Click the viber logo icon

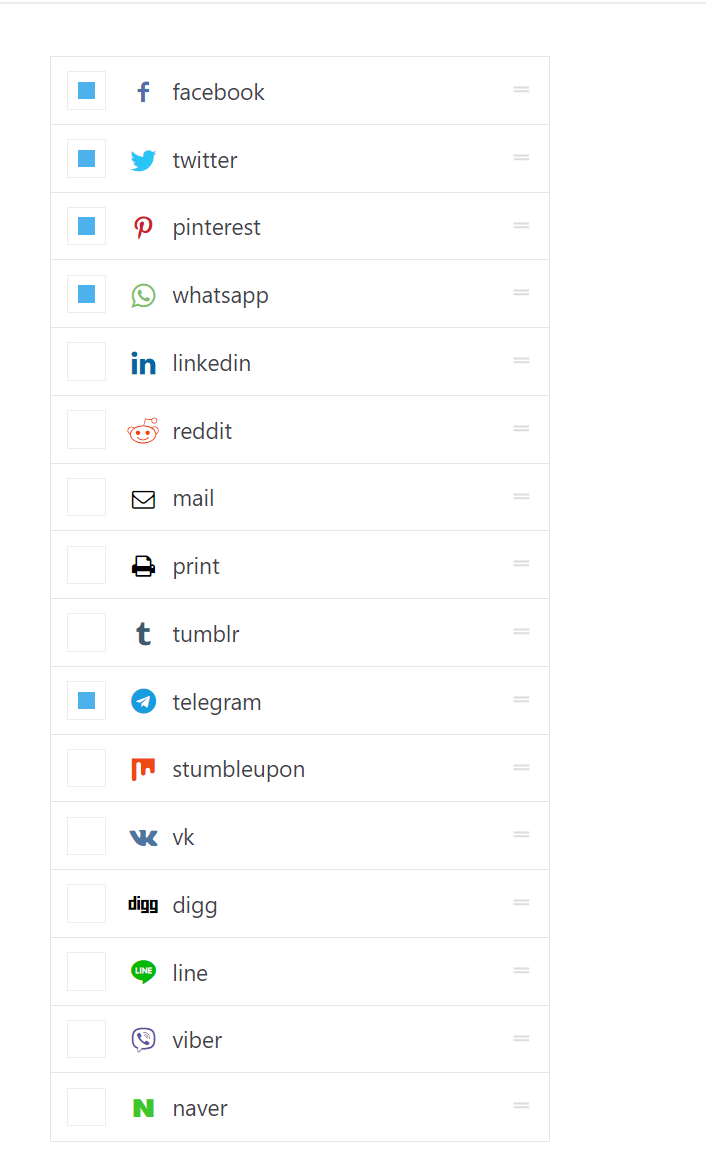pyautogui.click(x=143, y=1039)
